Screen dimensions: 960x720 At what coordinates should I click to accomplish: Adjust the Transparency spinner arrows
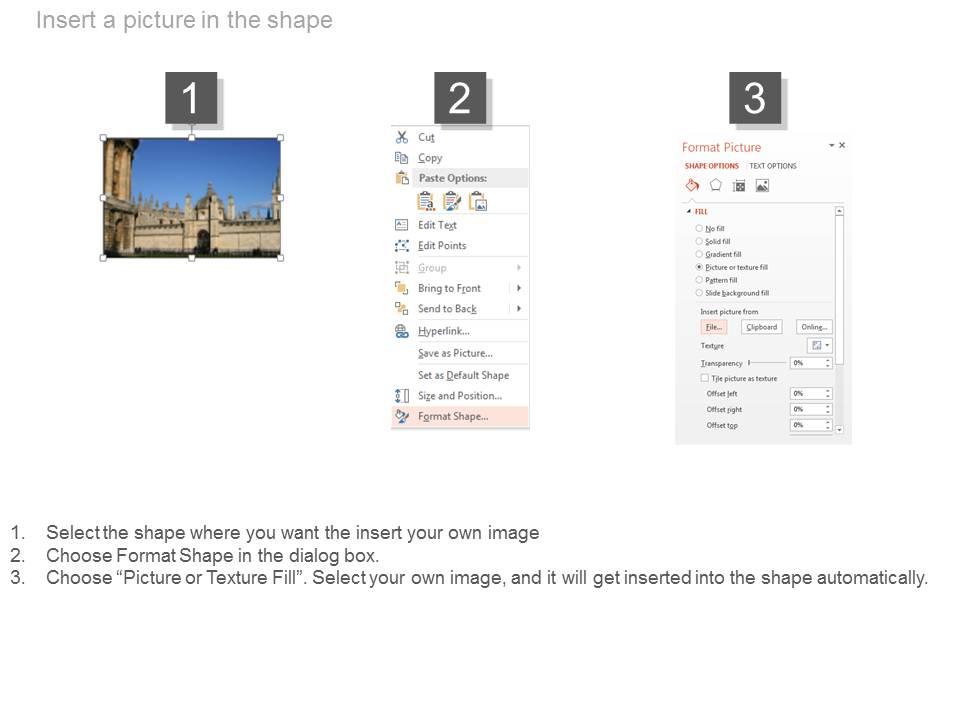(828, 363)
